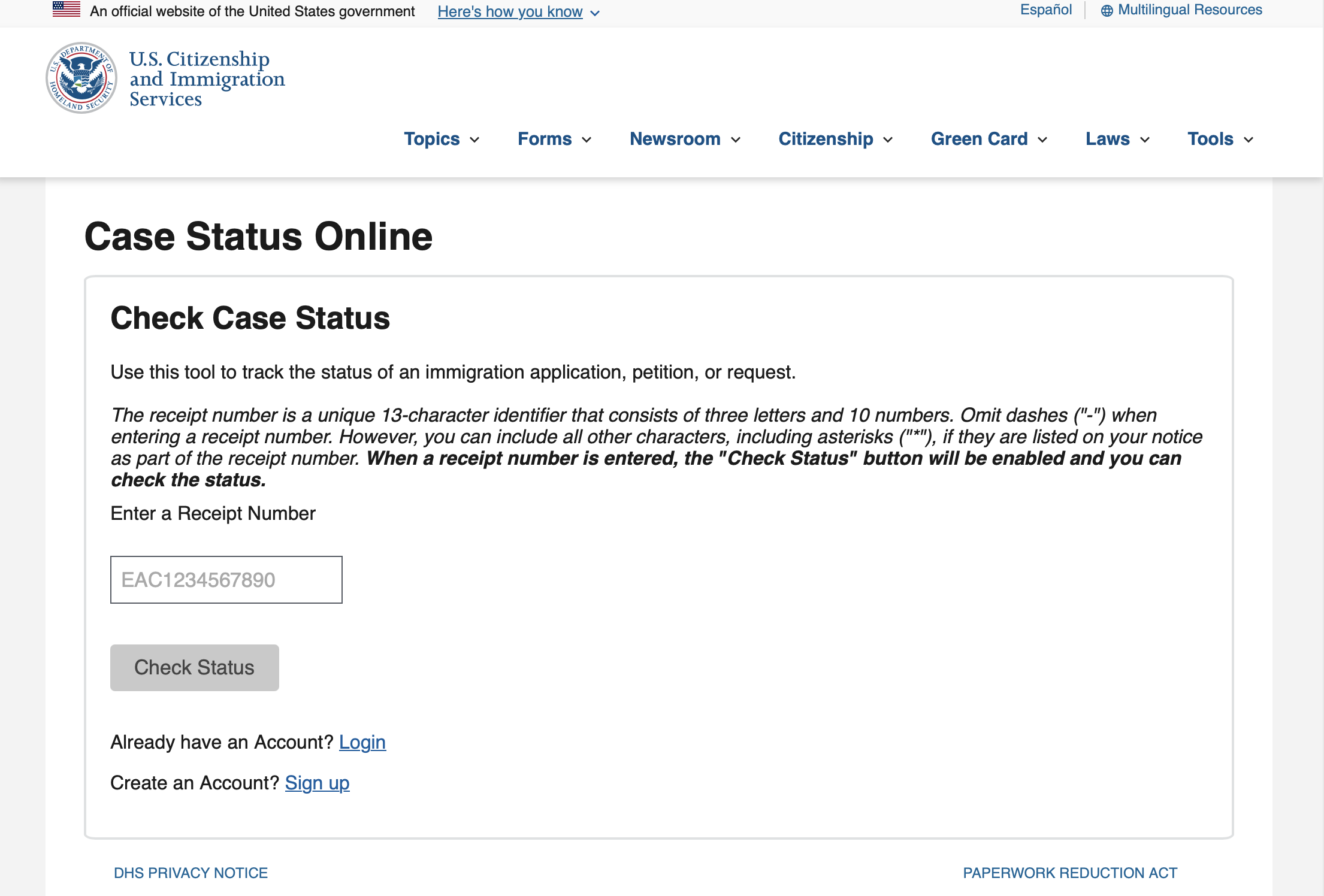The height and width of the screenshot is (896, 1324).
Task: Click the chevron next to Laws
Action: pos(1145,140)
